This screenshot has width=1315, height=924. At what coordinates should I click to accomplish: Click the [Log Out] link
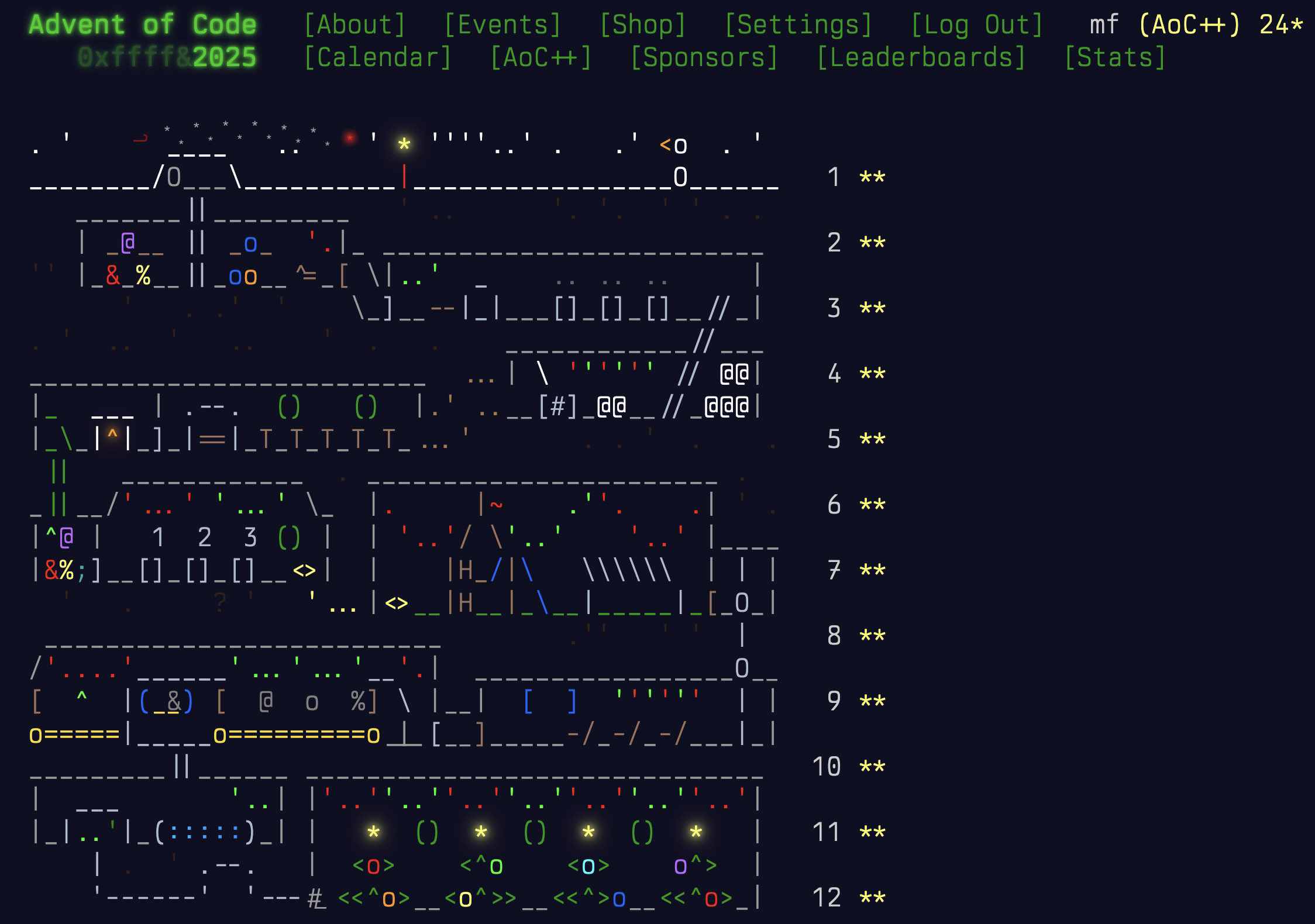coord(977,25)
